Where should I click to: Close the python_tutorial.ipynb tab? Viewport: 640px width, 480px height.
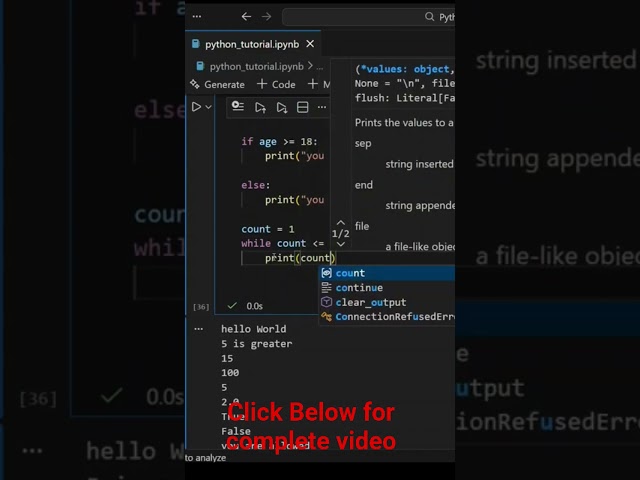point(310,44)
